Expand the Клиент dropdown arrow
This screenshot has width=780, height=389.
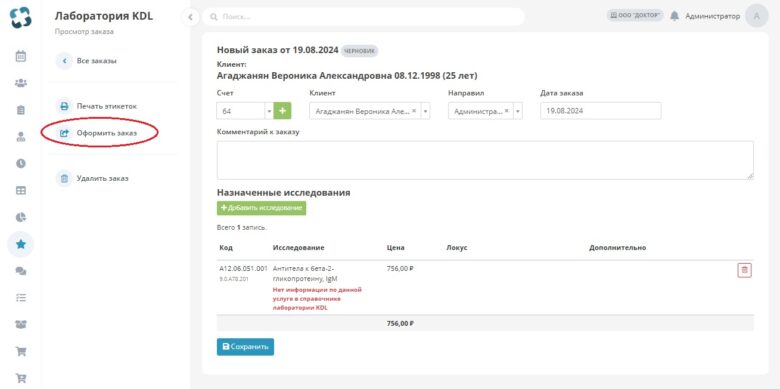point(425,111)
